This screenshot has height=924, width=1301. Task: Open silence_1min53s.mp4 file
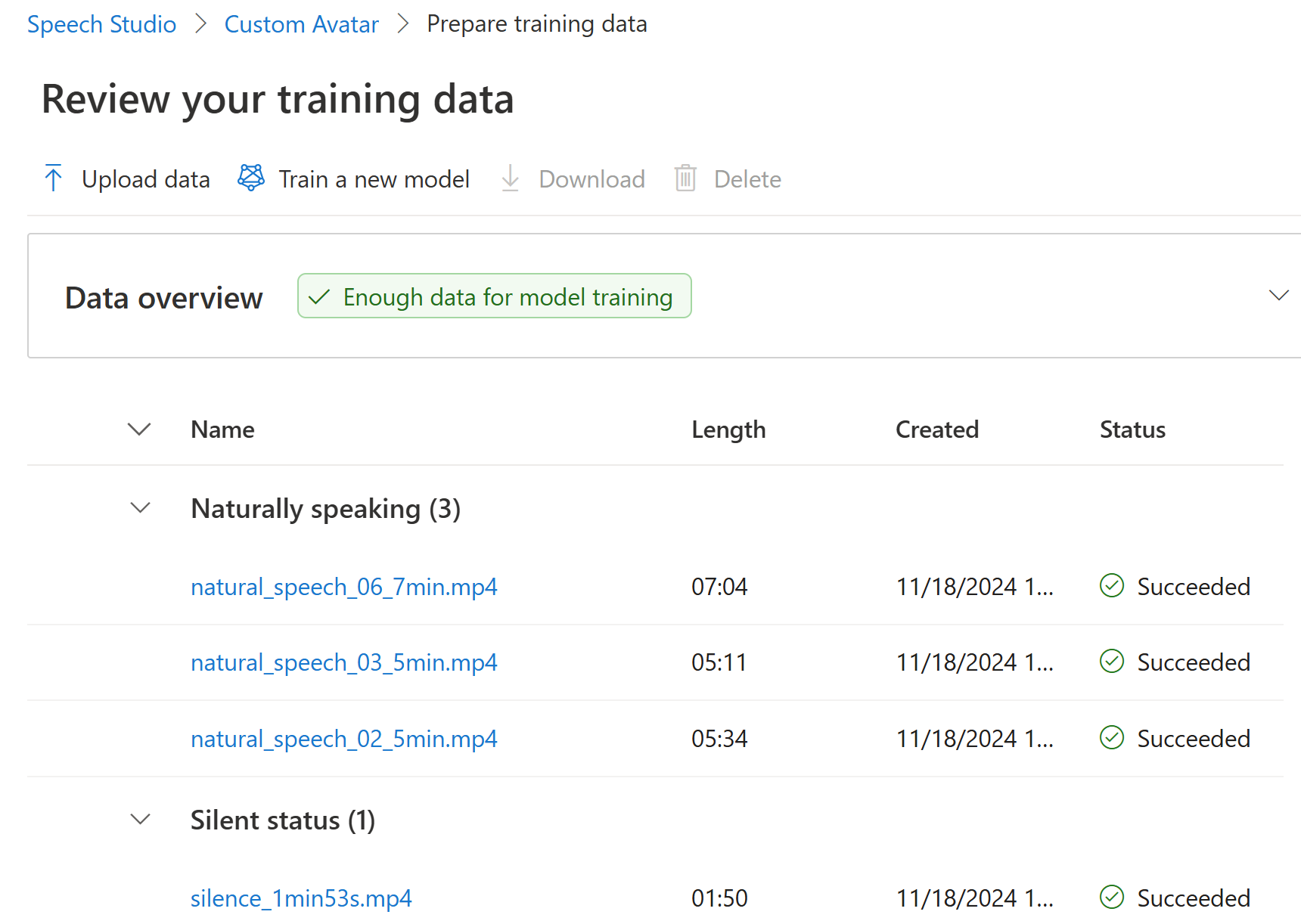click(301, 898)
